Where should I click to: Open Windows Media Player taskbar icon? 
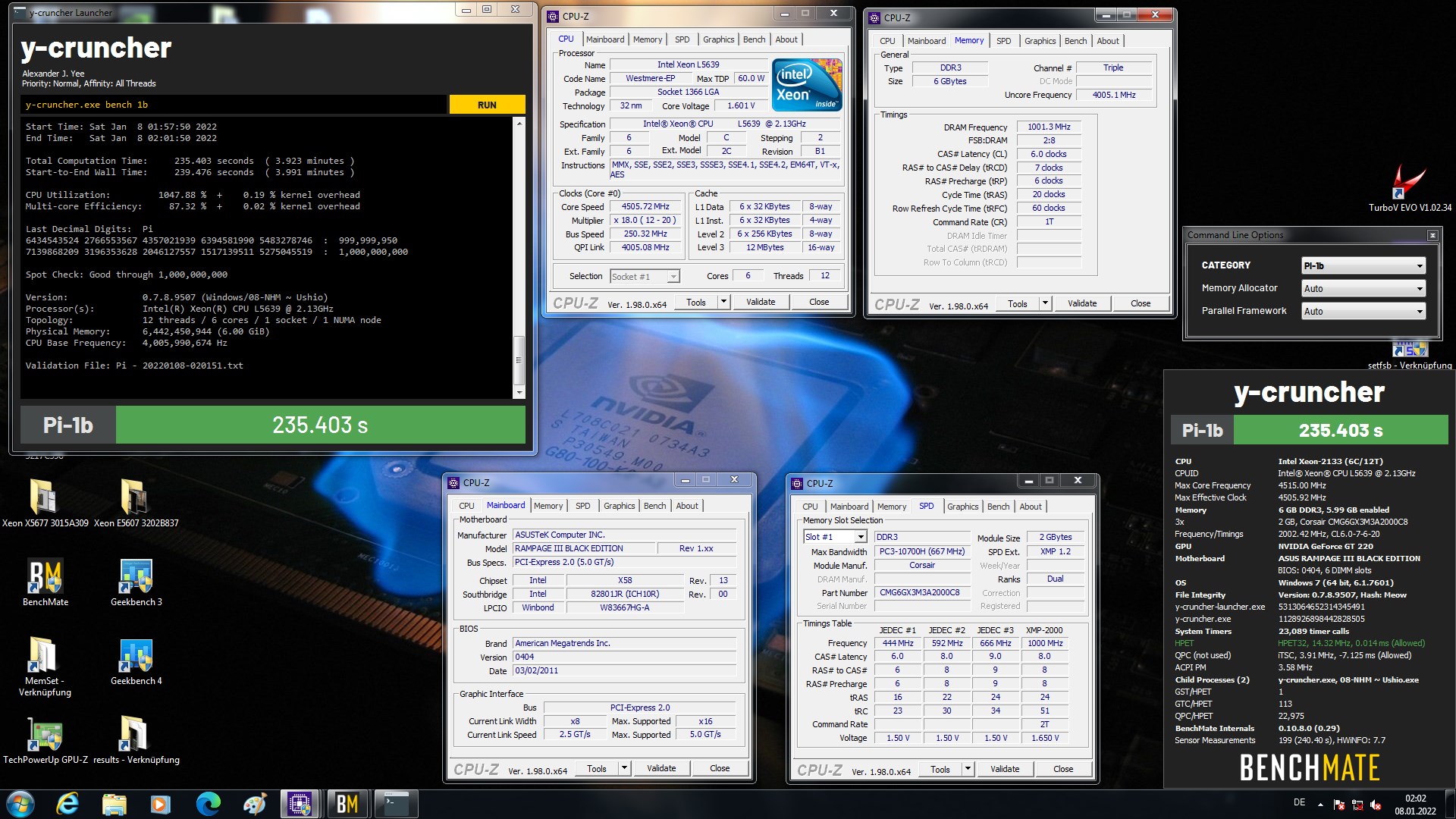coord(160,804)
